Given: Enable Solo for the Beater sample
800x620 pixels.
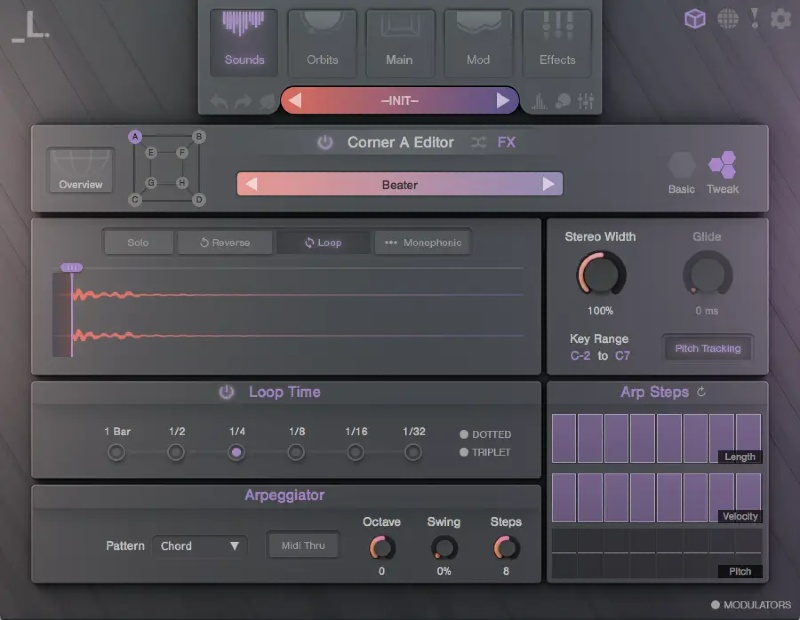Looking at the screenshot, I should coord(139,242).
